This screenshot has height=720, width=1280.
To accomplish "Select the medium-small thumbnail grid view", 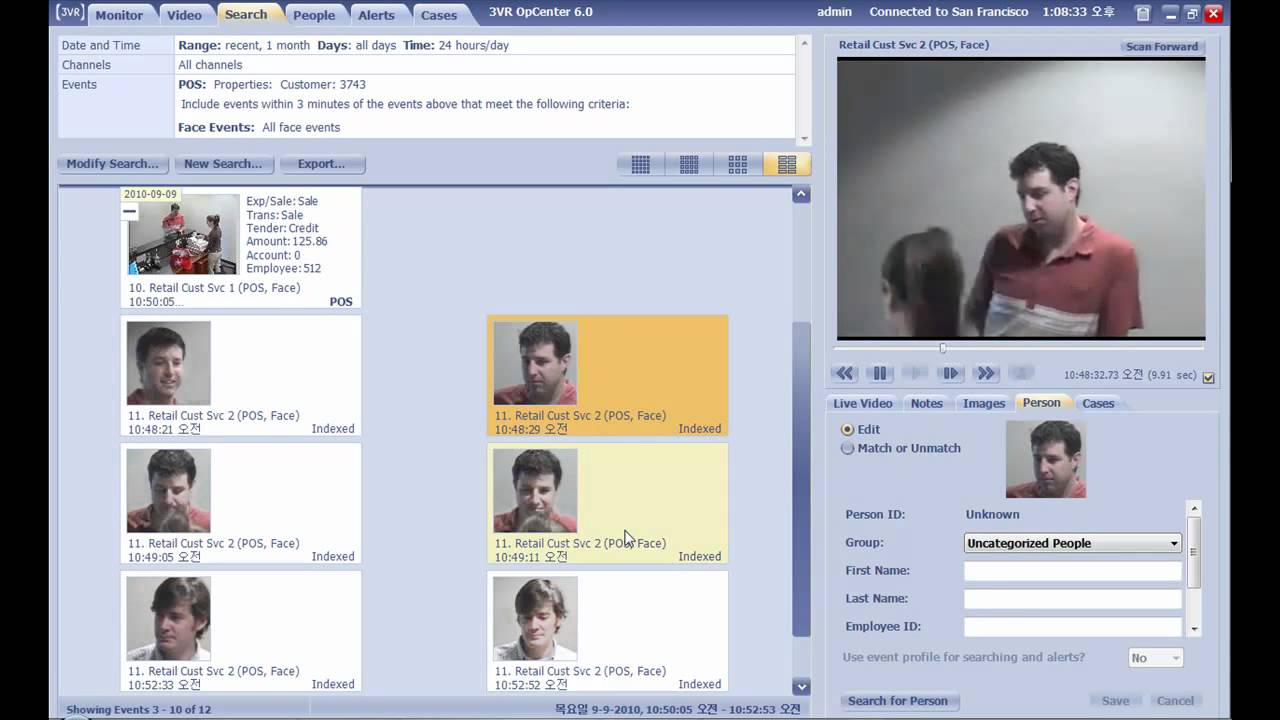I will pos(689,165).
